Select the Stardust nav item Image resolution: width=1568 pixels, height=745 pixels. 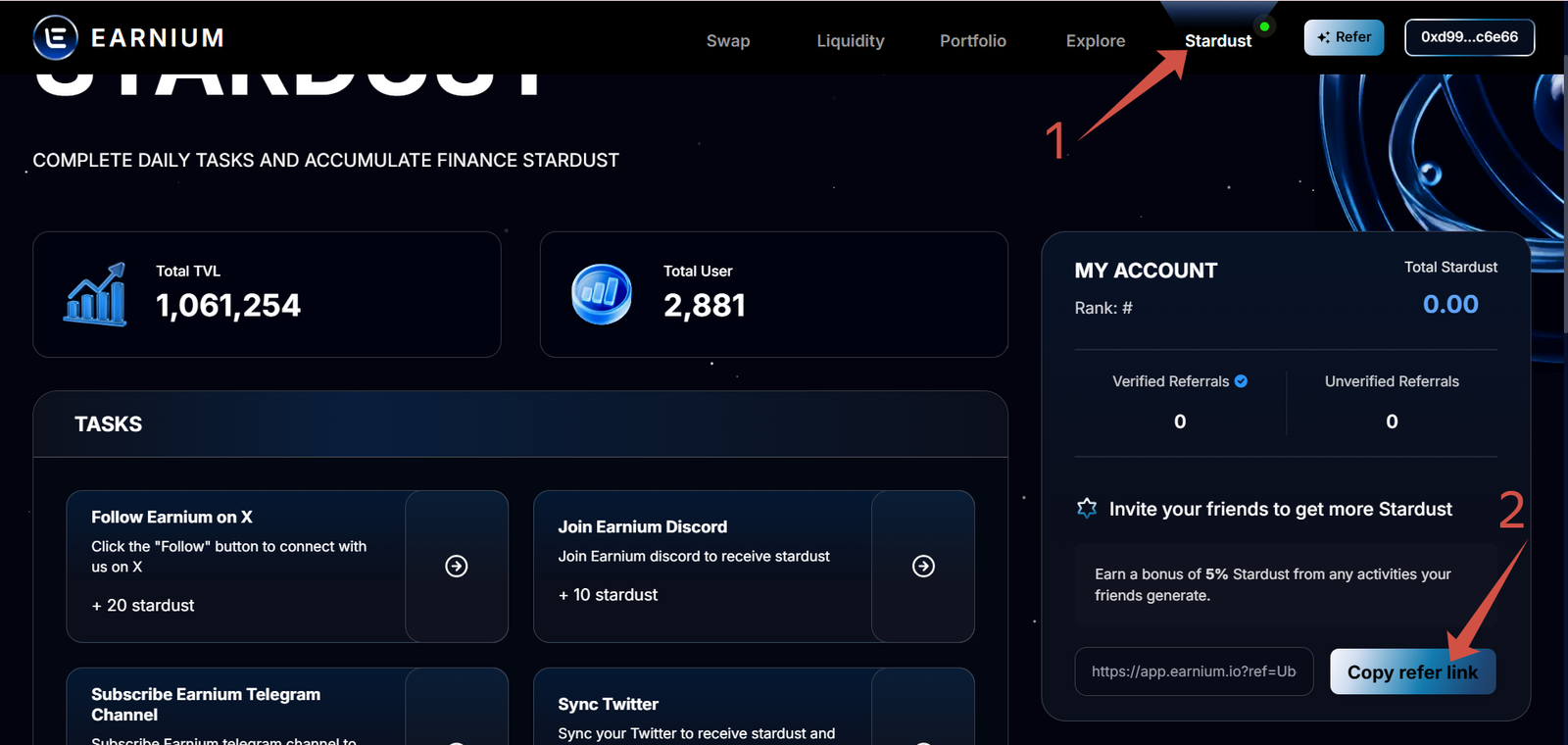click(1217, 41)
